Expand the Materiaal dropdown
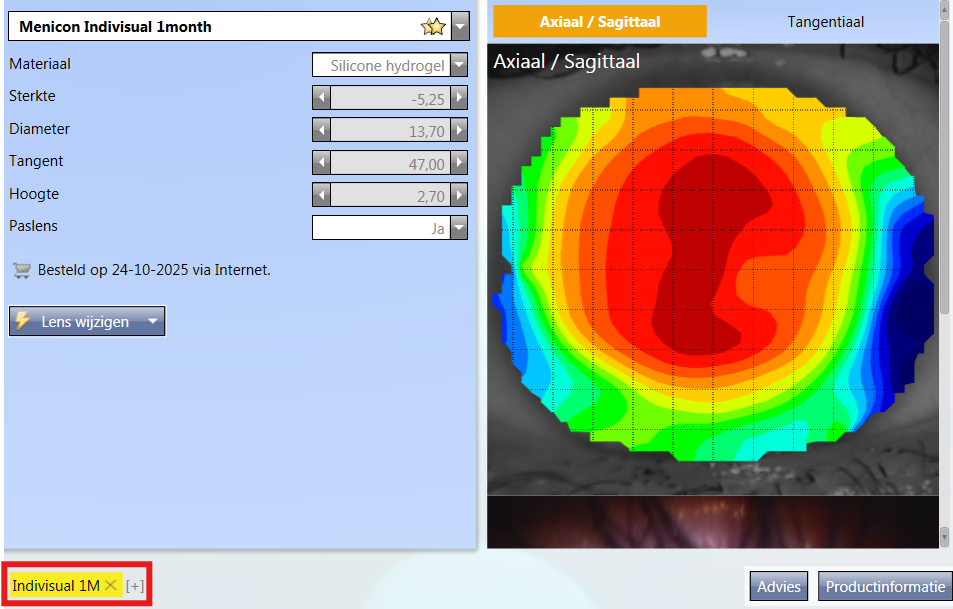This screenshot has height=609, width=953. coord(459,66)
